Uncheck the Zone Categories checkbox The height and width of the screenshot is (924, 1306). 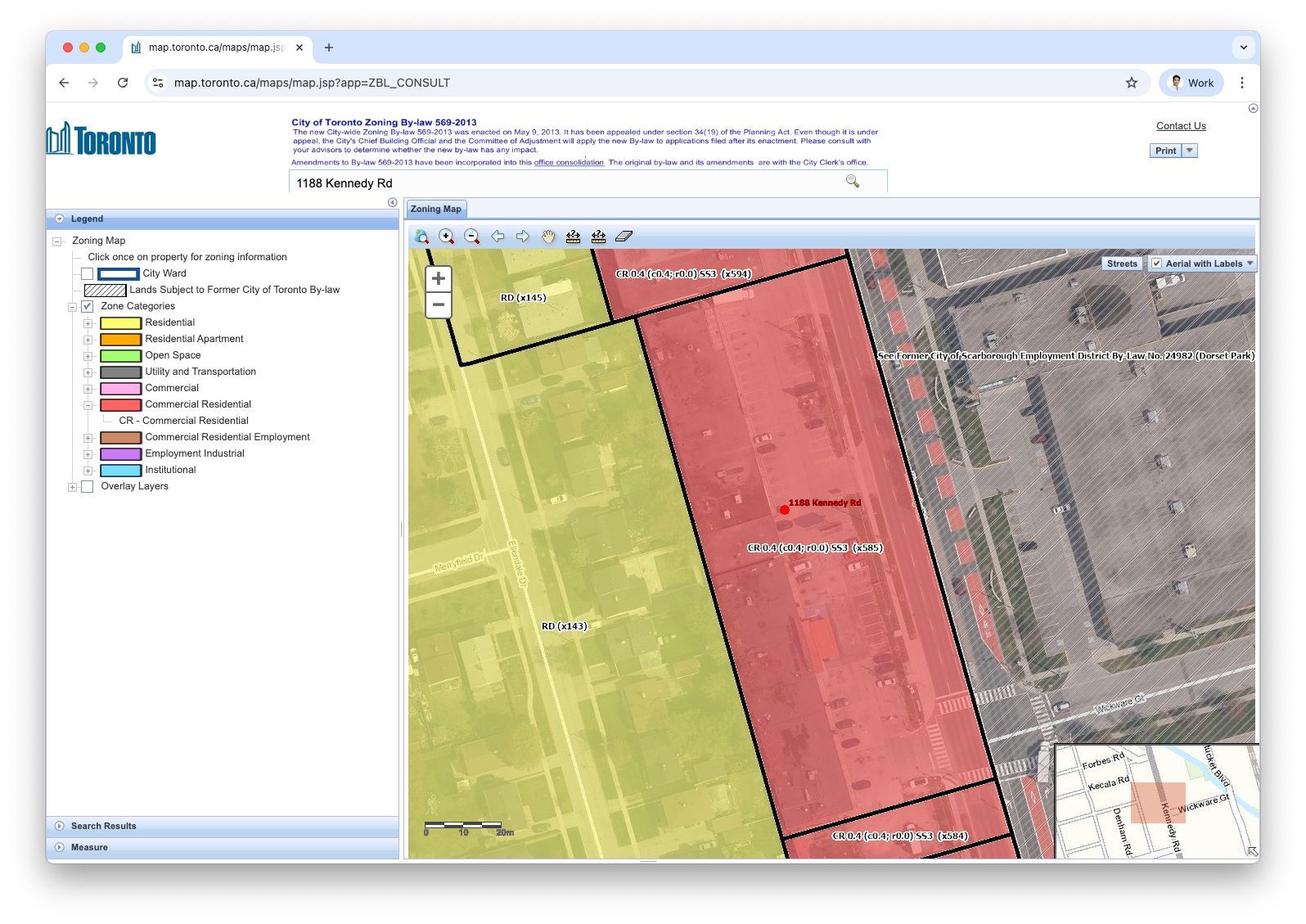click(88, 306)
